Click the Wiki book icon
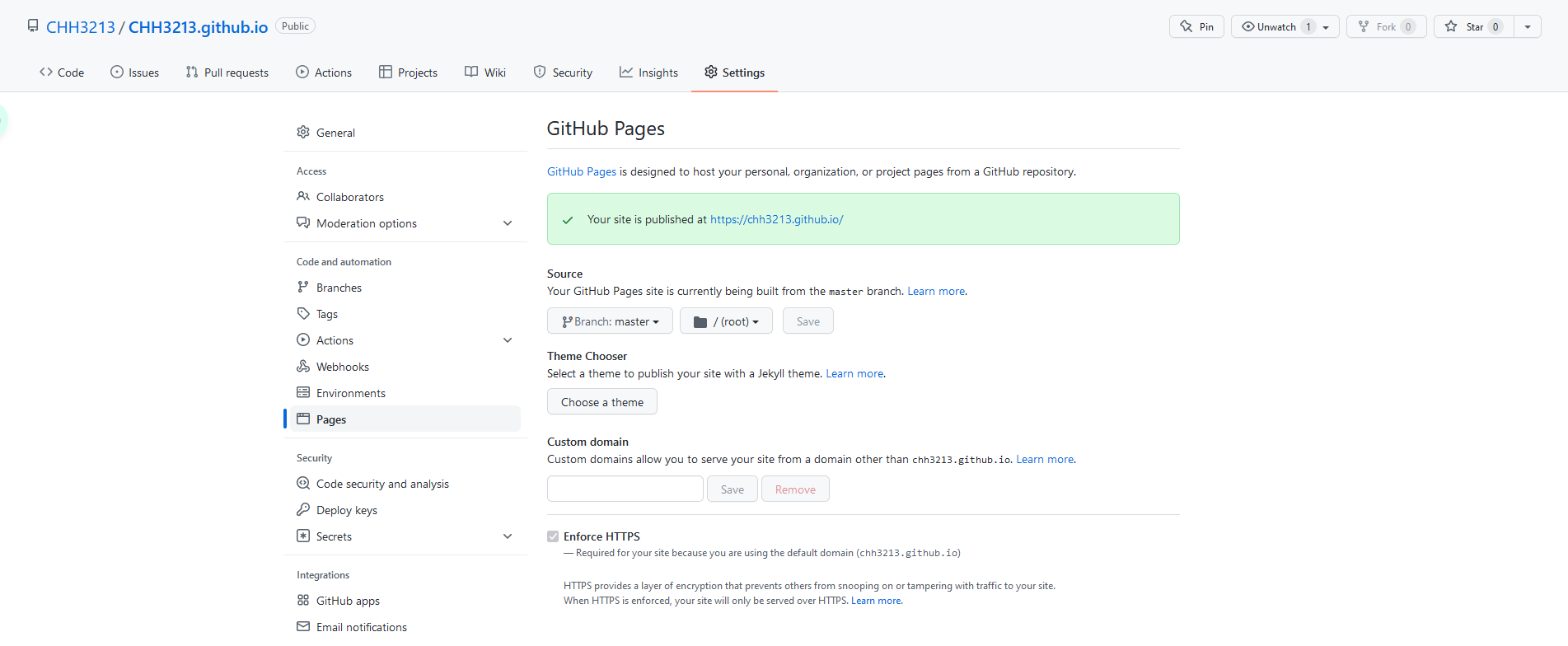This screenshot has height=646, width=1568. click(x=471, y=72)
